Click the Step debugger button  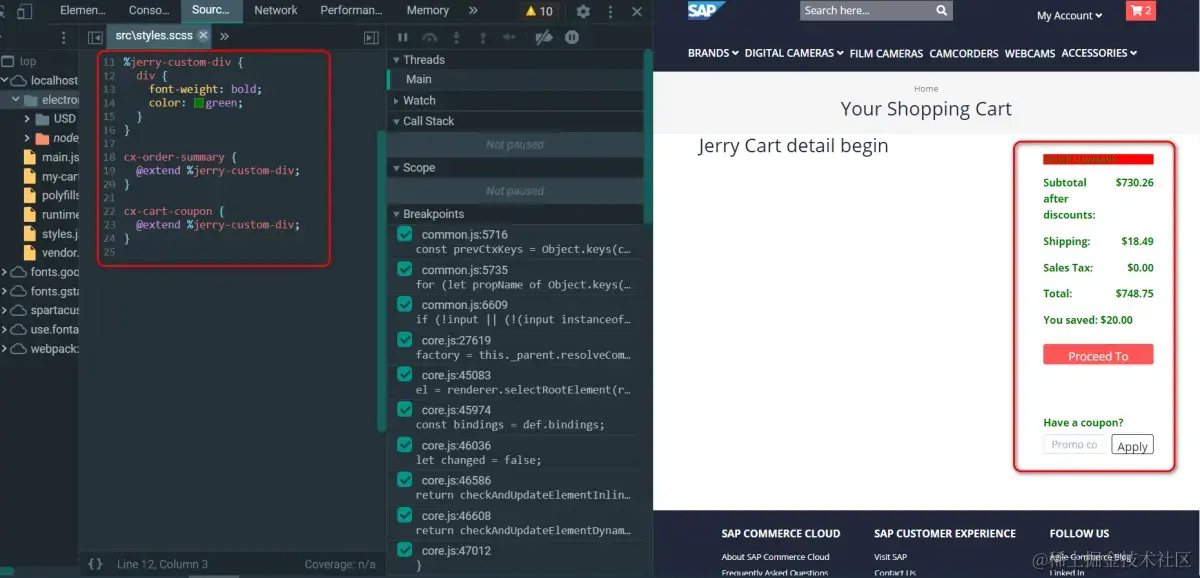[x=509, y=37]
